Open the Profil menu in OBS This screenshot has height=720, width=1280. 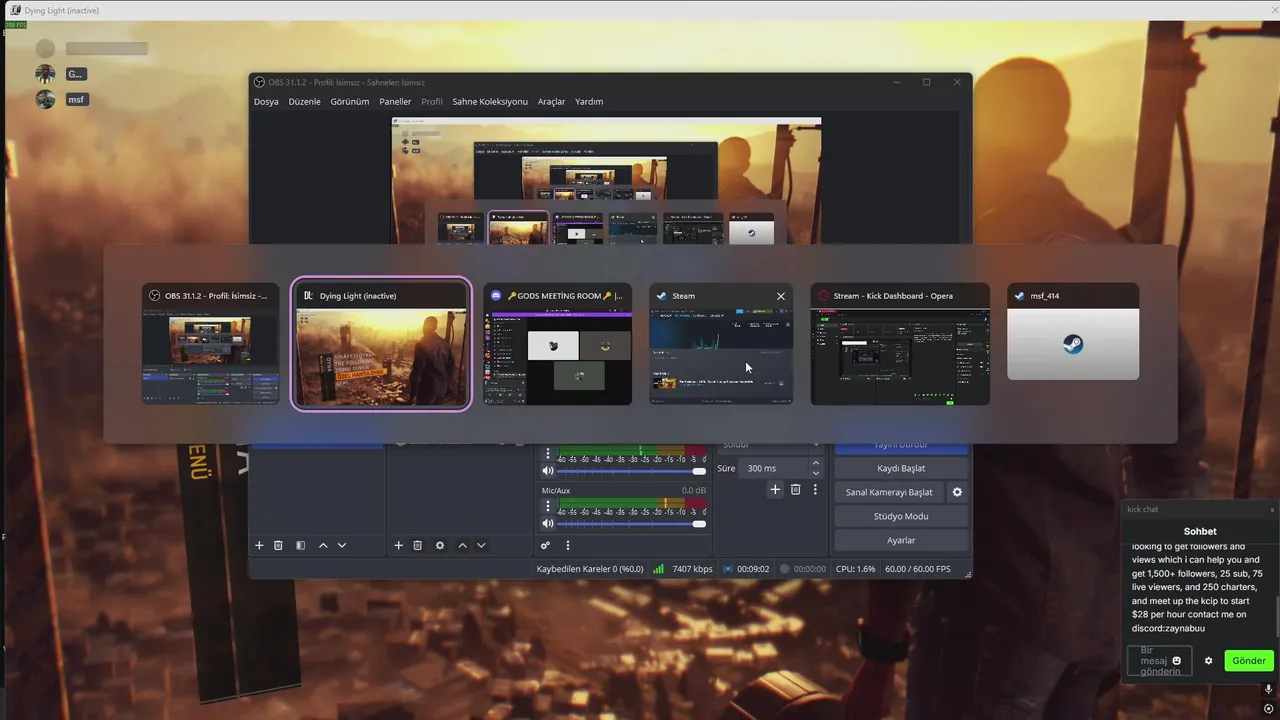point(432,101)
